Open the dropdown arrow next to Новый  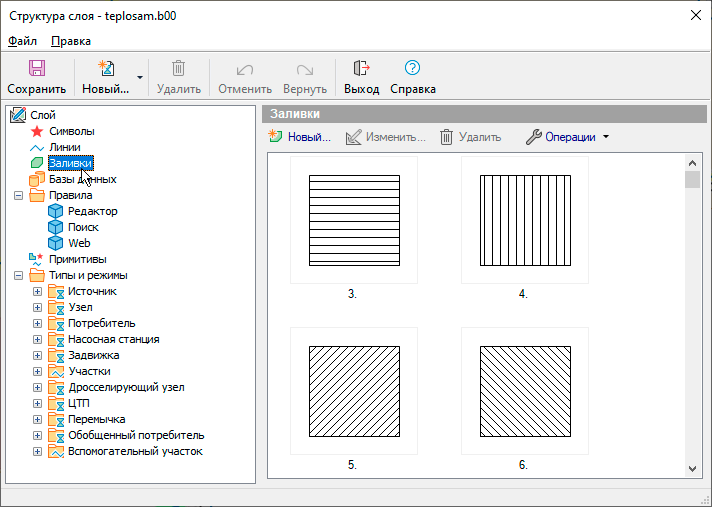pos(140,77)
